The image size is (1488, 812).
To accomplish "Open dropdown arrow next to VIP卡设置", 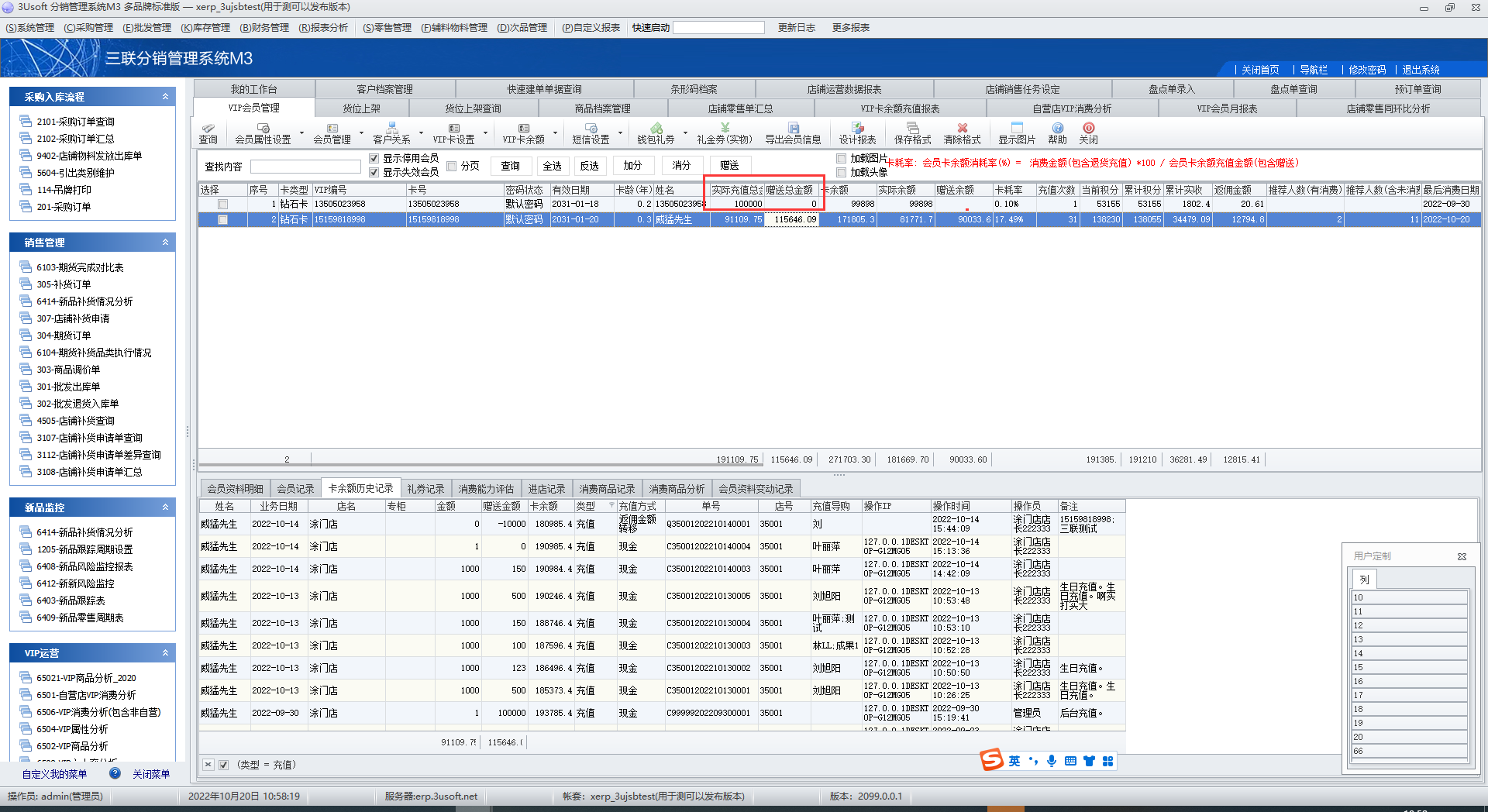I will (485, 132).
